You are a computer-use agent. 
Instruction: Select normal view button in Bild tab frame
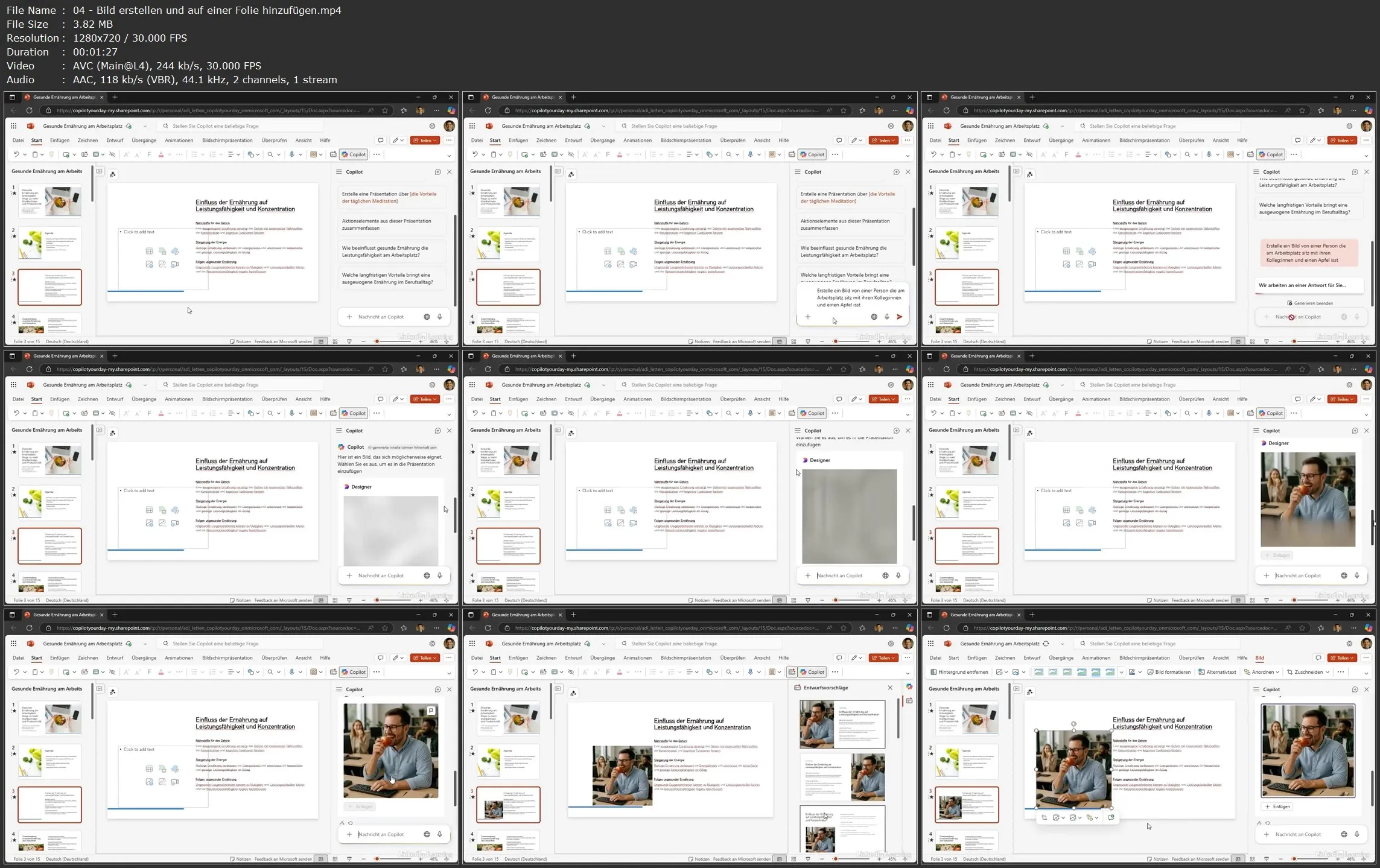point(1238,859)
